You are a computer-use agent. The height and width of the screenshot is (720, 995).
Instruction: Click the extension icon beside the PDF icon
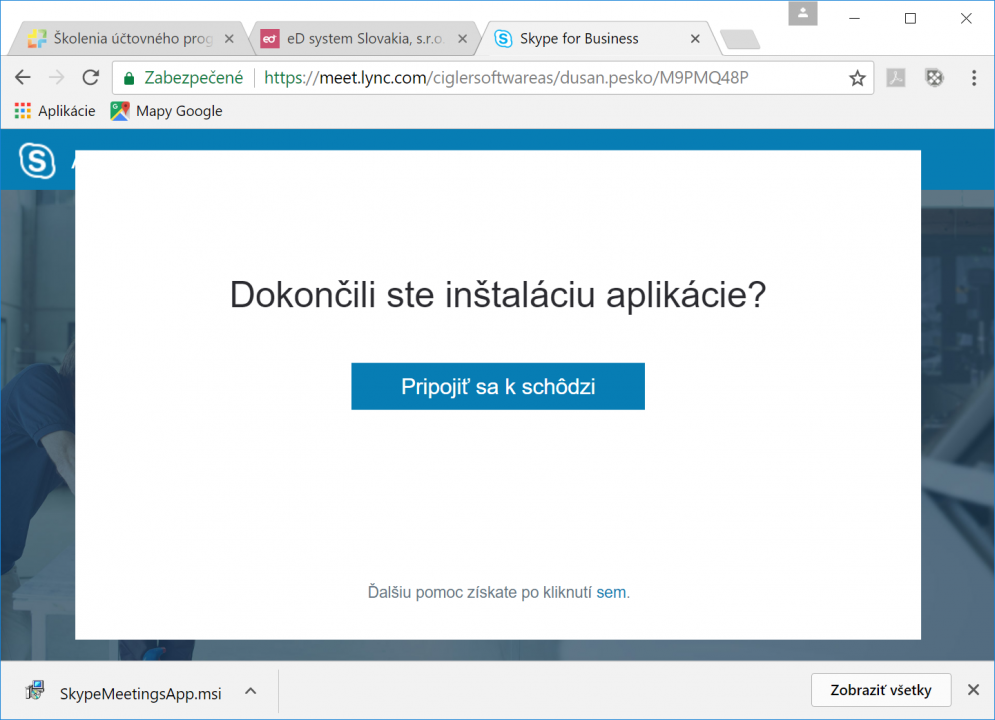(x=933, y=78)
